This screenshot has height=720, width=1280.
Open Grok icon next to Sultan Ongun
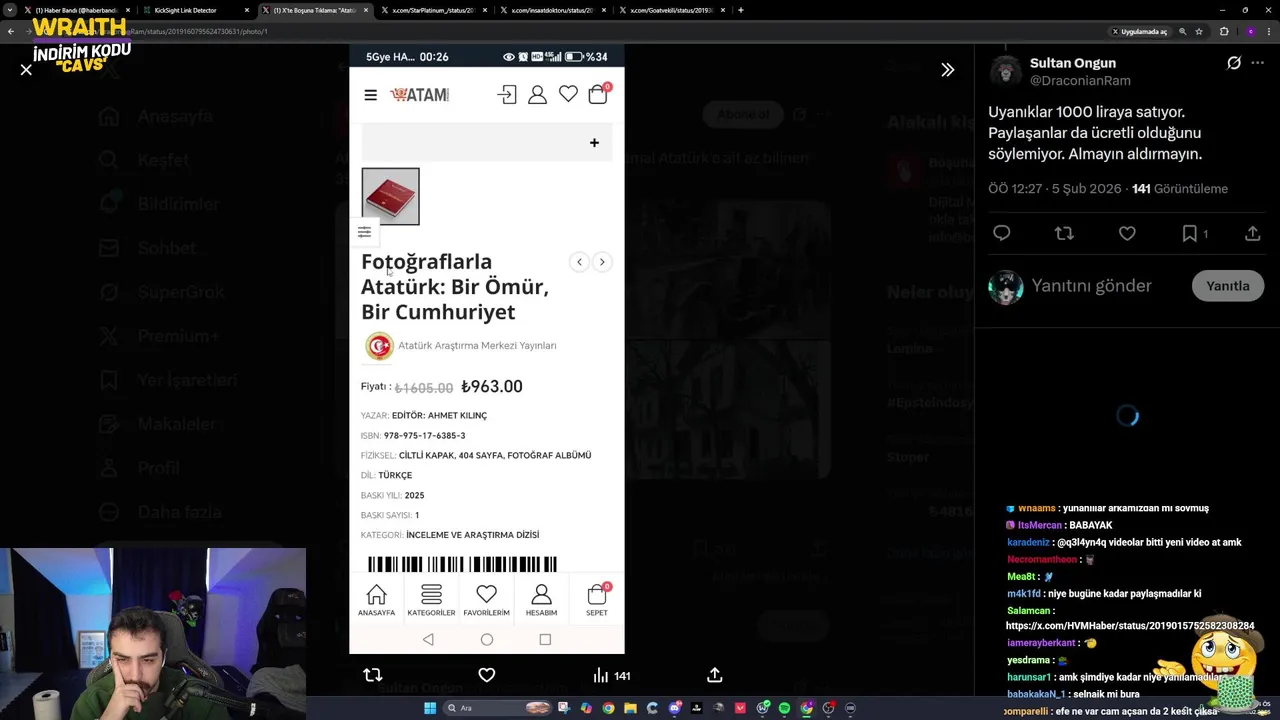point(1234,63)
